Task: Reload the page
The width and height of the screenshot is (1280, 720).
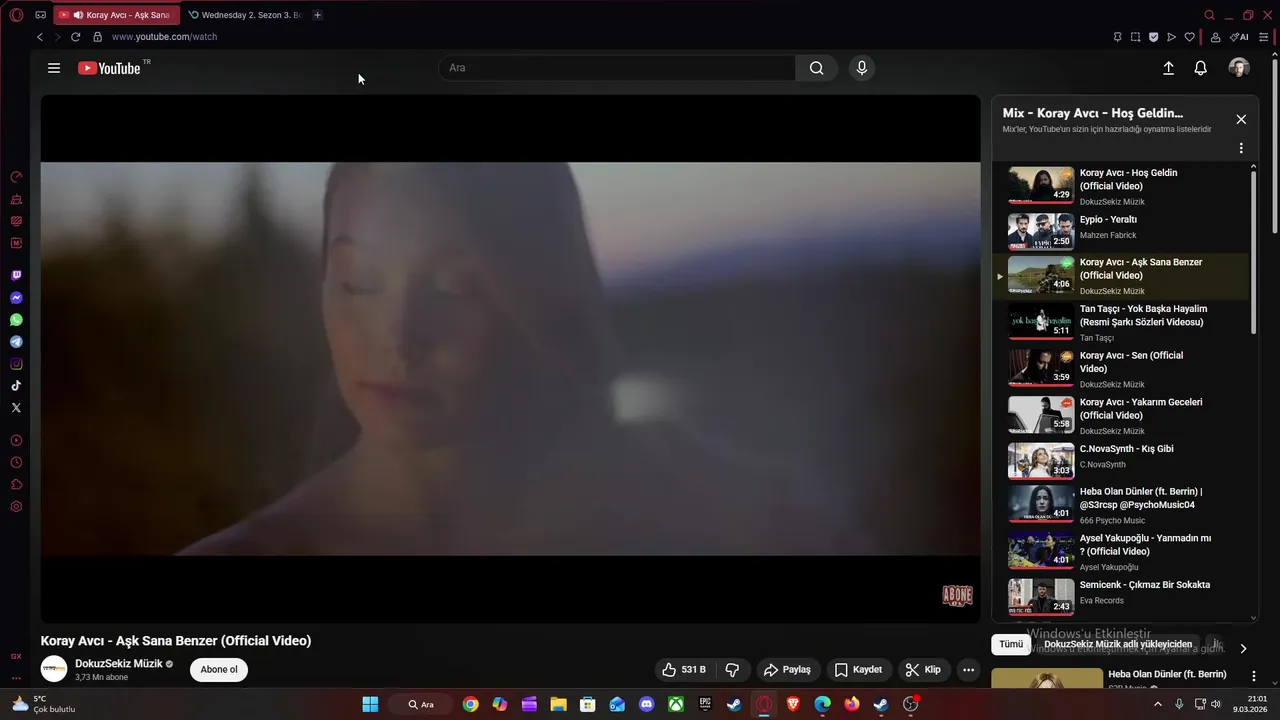Action: (x=75, y=37)
